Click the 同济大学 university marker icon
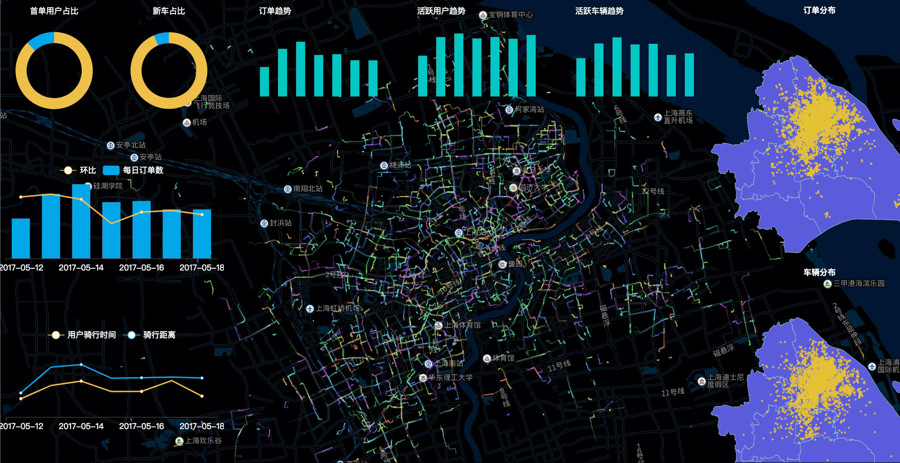The image size is (900, 463). pos(512,188)
